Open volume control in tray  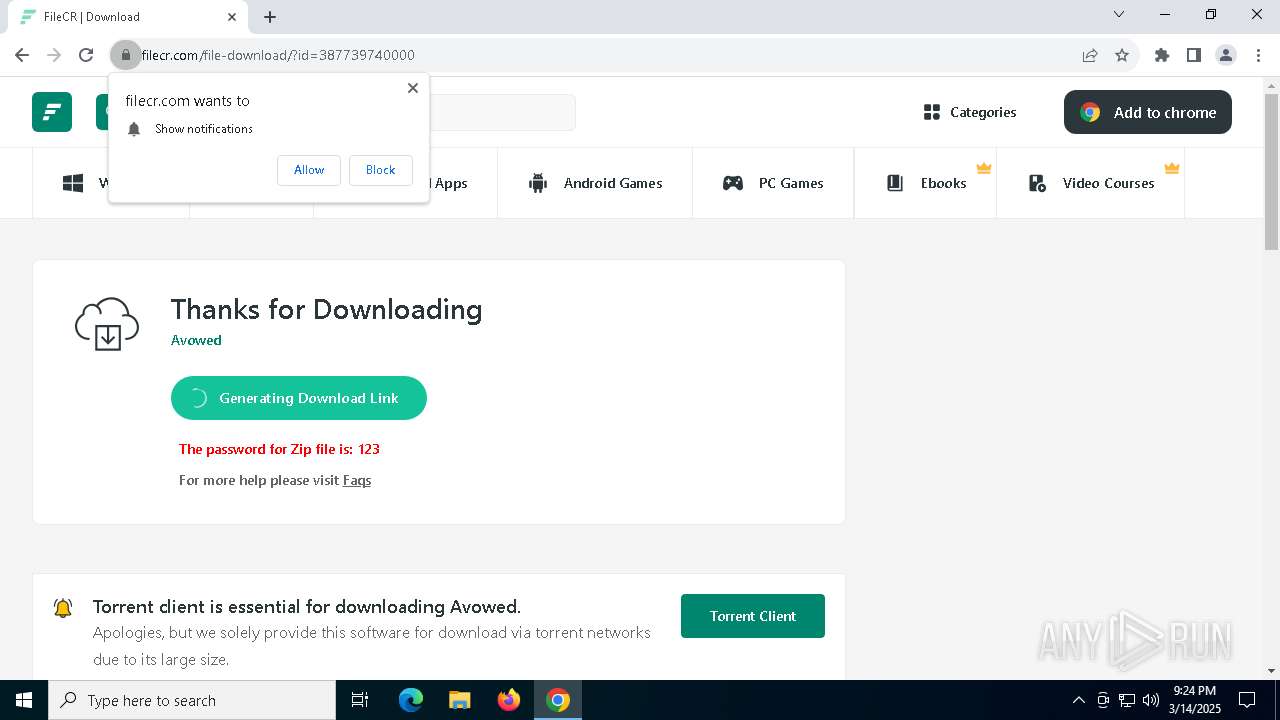click(x=1151, y=700)
